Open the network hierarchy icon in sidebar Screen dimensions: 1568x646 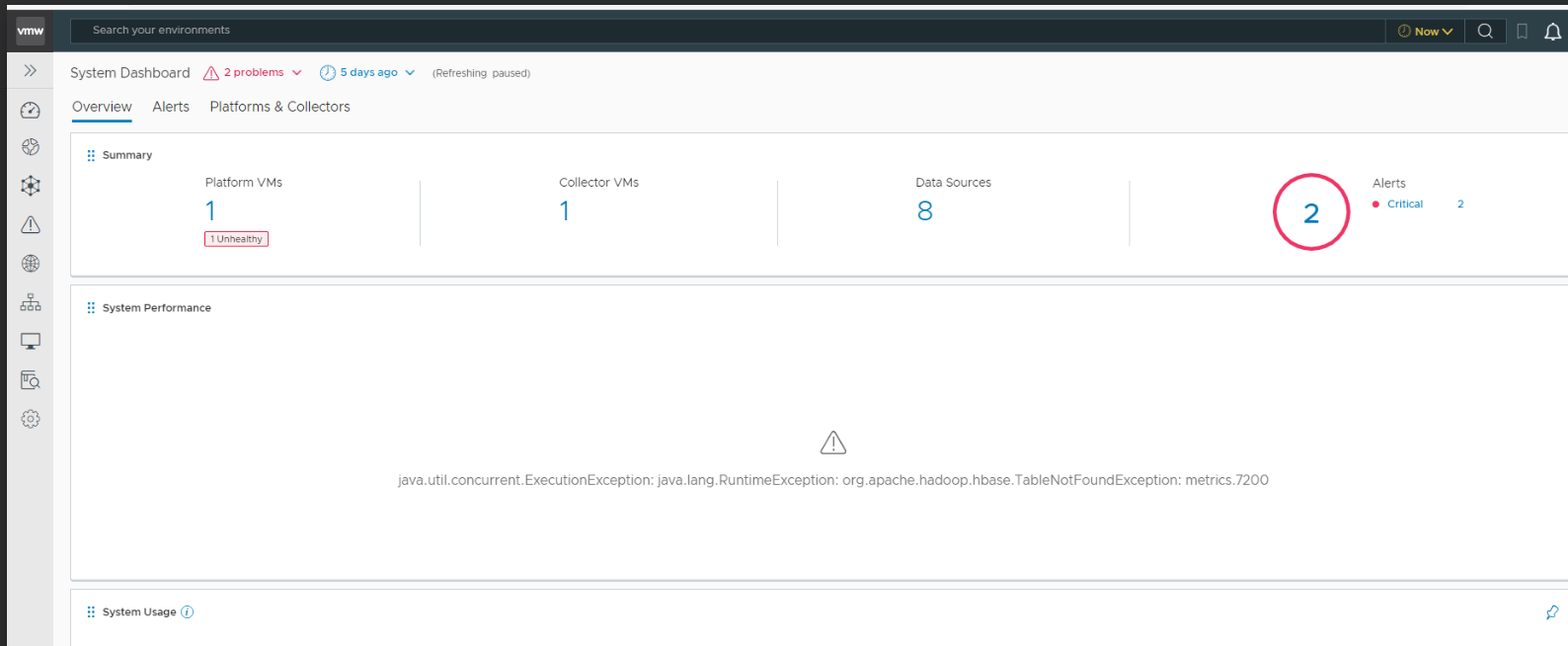coord(31,302)
